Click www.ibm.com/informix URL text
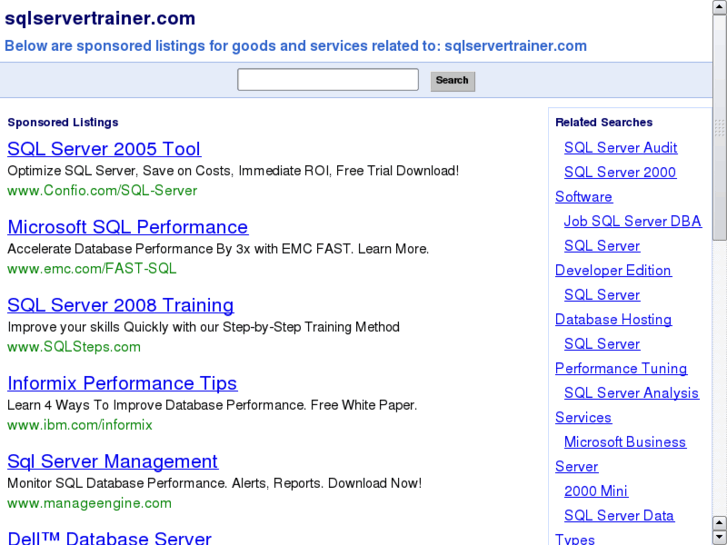Image resolution: width=727 pixels, height=545 pixels. click(80, 425)
